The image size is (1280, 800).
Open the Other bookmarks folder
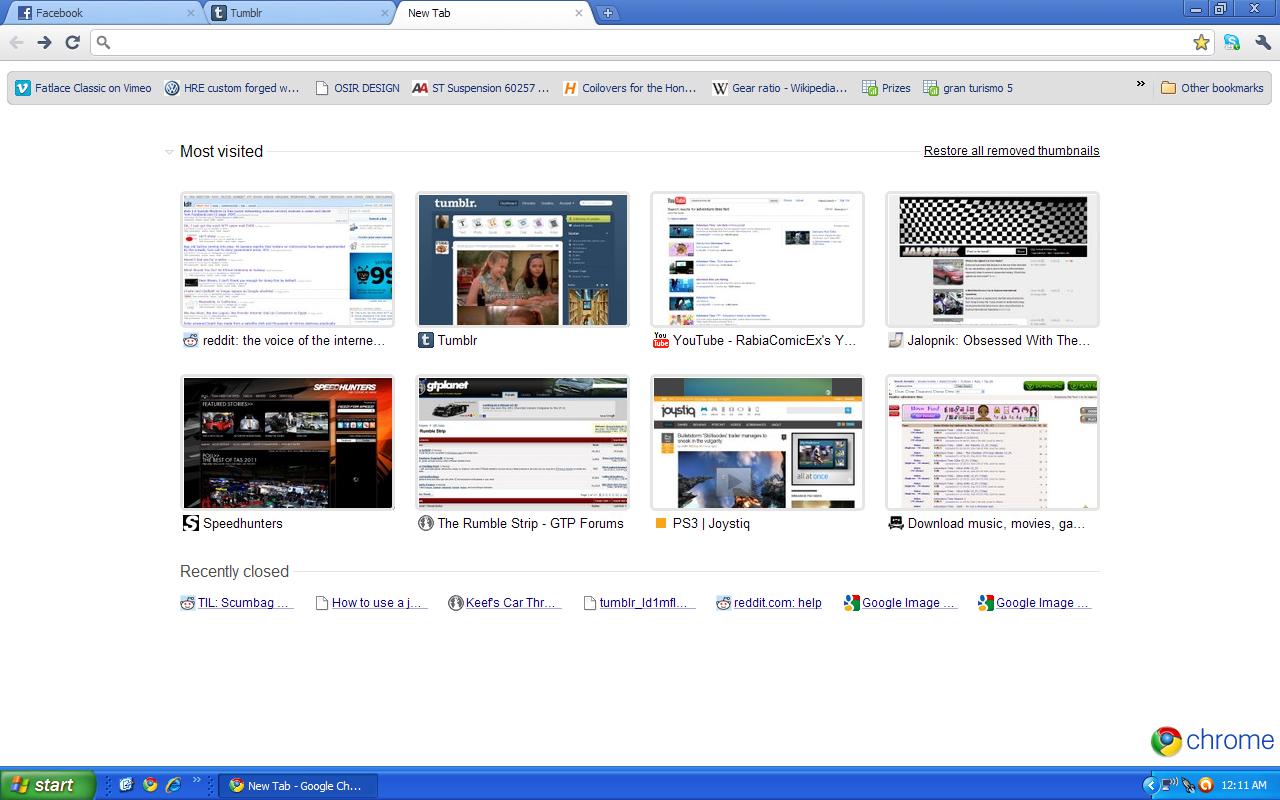pyautogui.click(x=1212, y=88)
